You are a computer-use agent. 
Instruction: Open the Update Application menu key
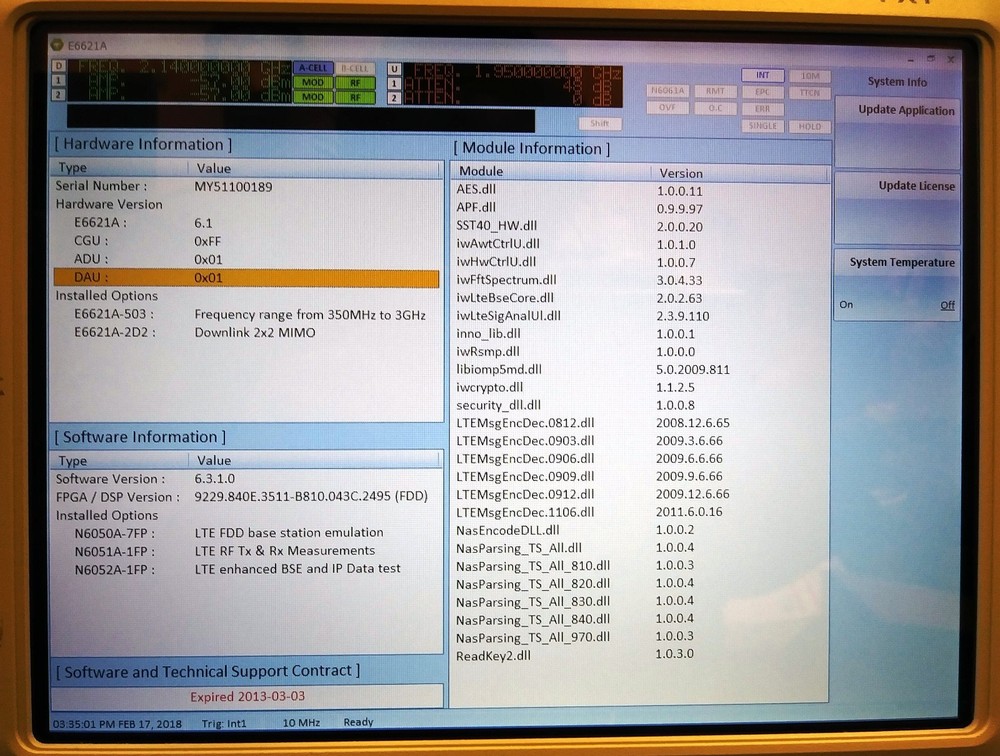tap(897, 132)
